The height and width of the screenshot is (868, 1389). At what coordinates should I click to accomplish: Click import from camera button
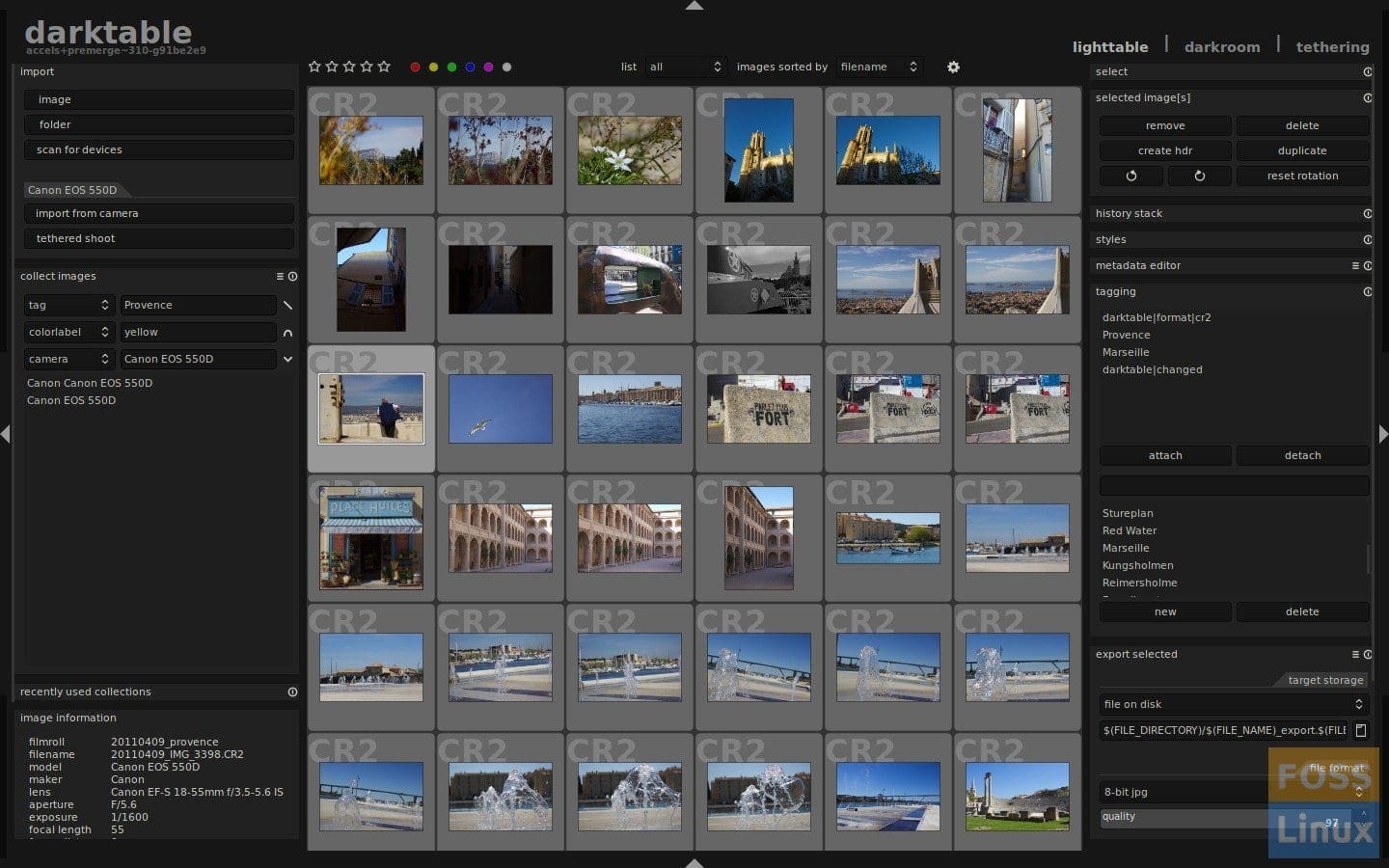pos(158,213)
